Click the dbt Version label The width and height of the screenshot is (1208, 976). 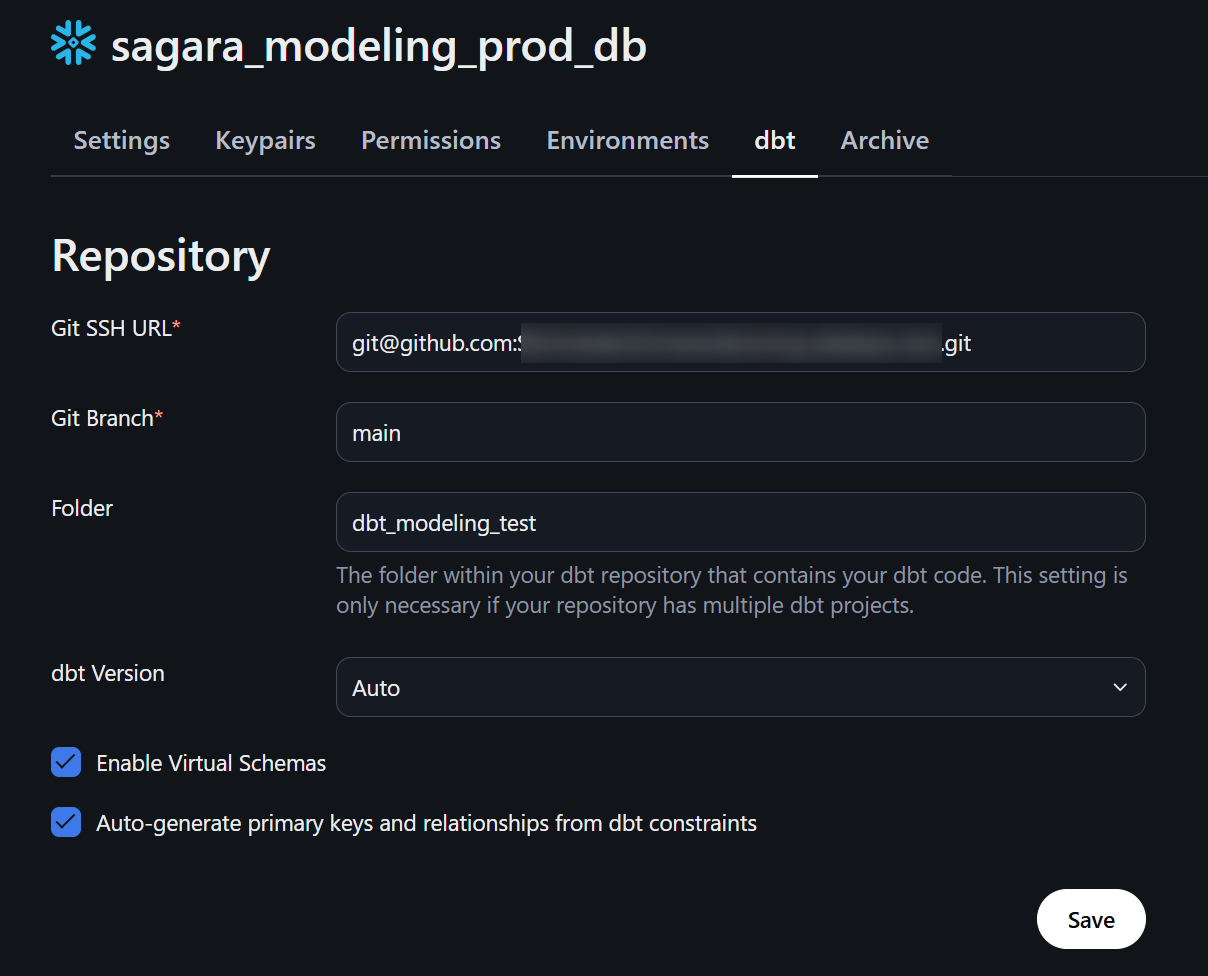tap(108, 673)
